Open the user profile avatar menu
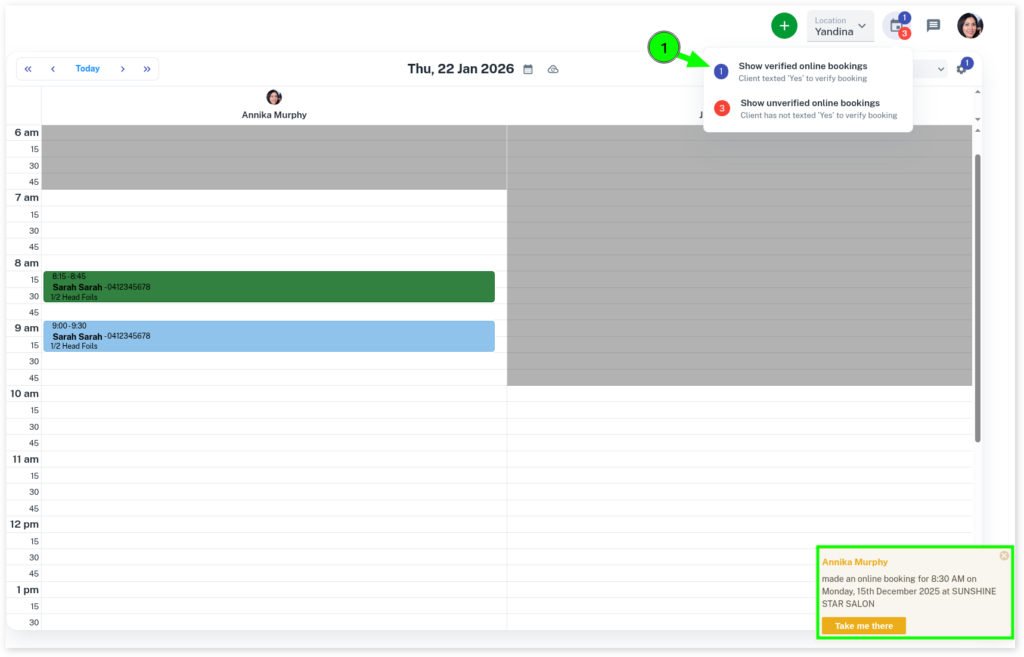1024x657 pixels. click(969, 26)
